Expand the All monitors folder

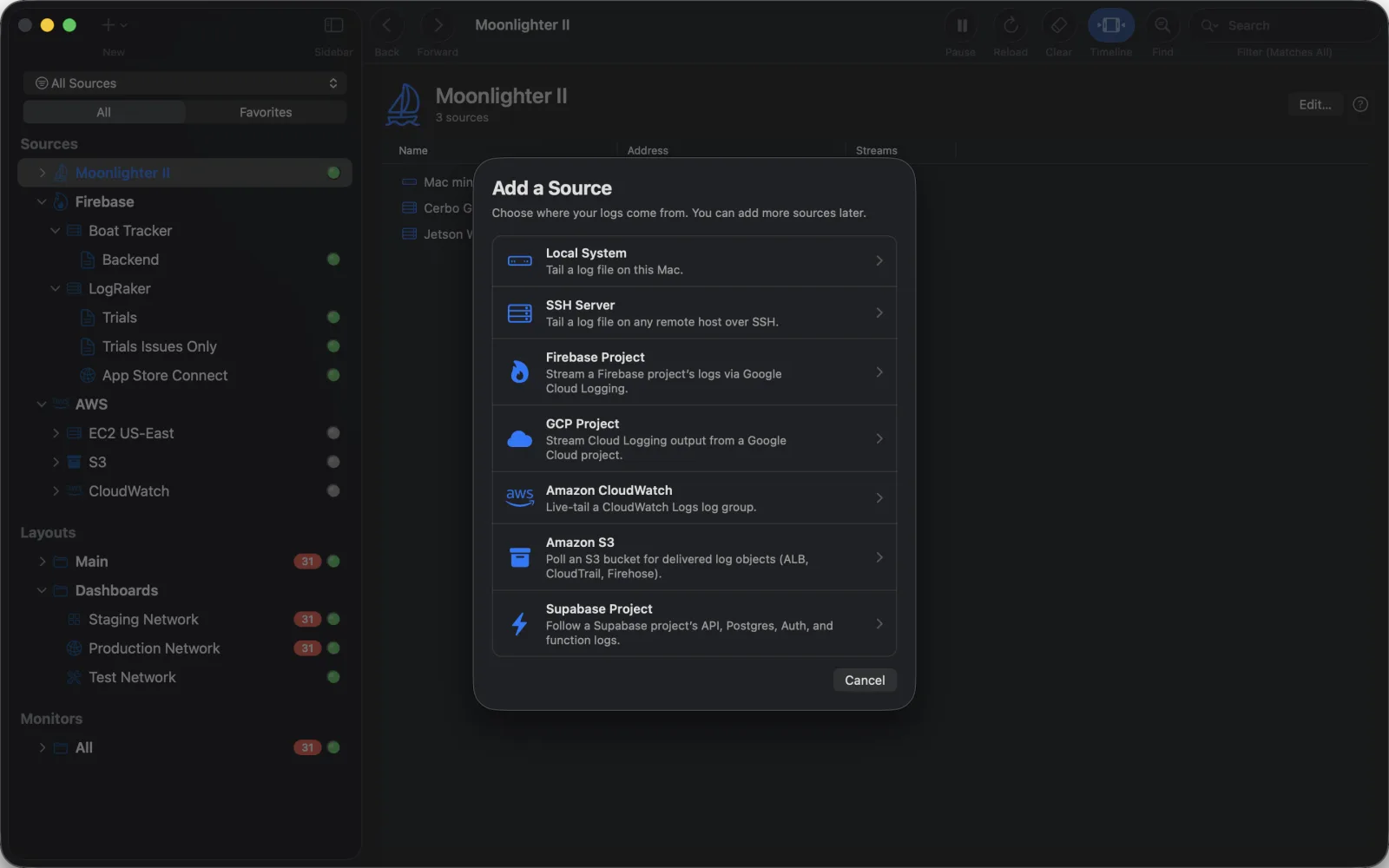pos(42,747)
